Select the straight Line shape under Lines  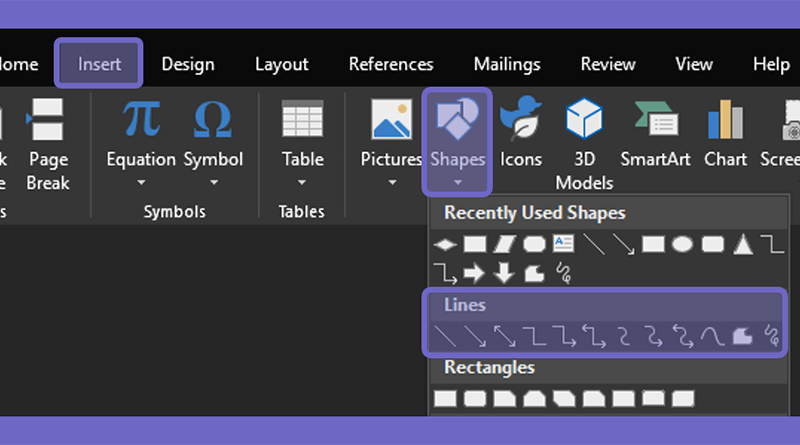click(445, 336)
